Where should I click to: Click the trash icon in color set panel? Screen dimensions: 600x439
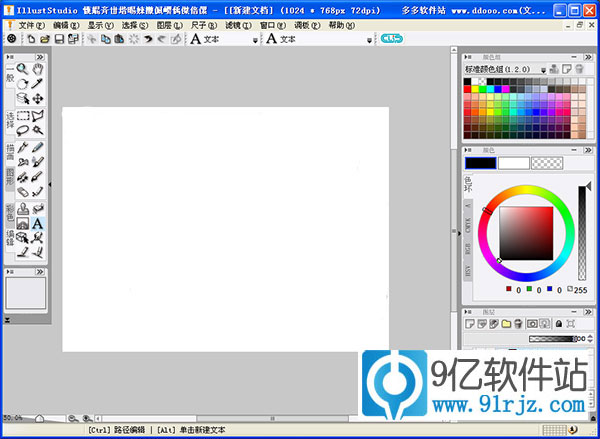579,69
